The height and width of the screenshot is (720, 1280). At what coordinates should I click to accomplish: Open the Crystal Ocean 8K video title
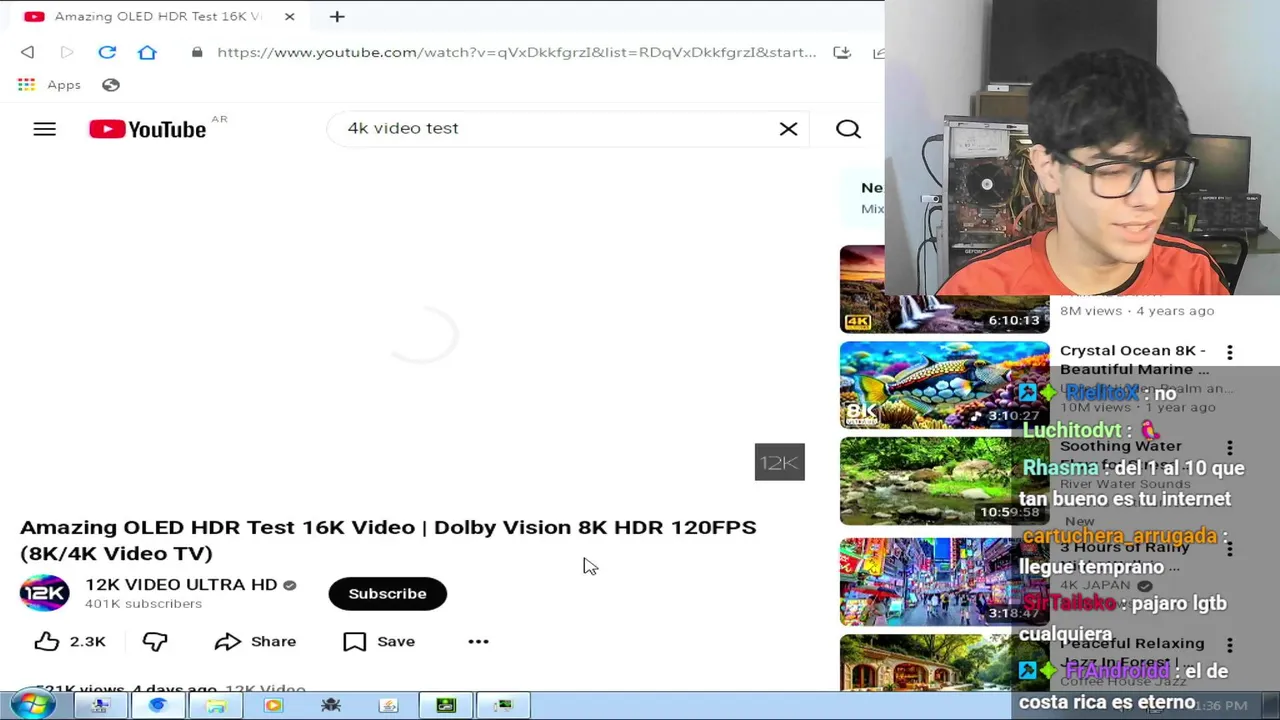click(1134, 359)
